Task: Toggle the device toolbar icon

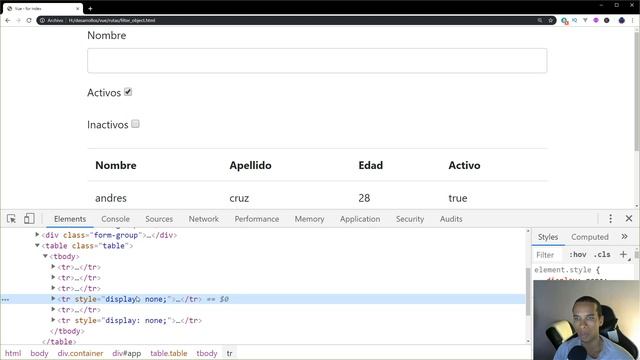Action: tap(29, 219)
